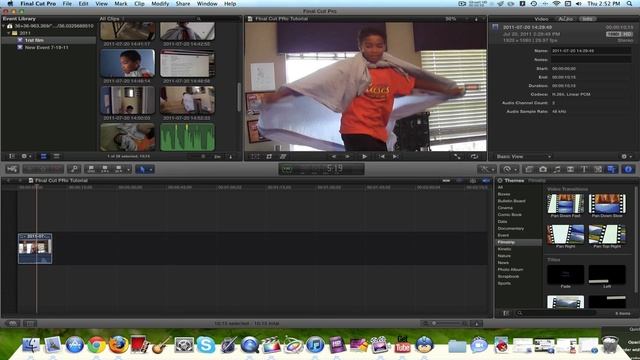
Task: Open the edit options arrow dropdown
Action: coord(129,169)
